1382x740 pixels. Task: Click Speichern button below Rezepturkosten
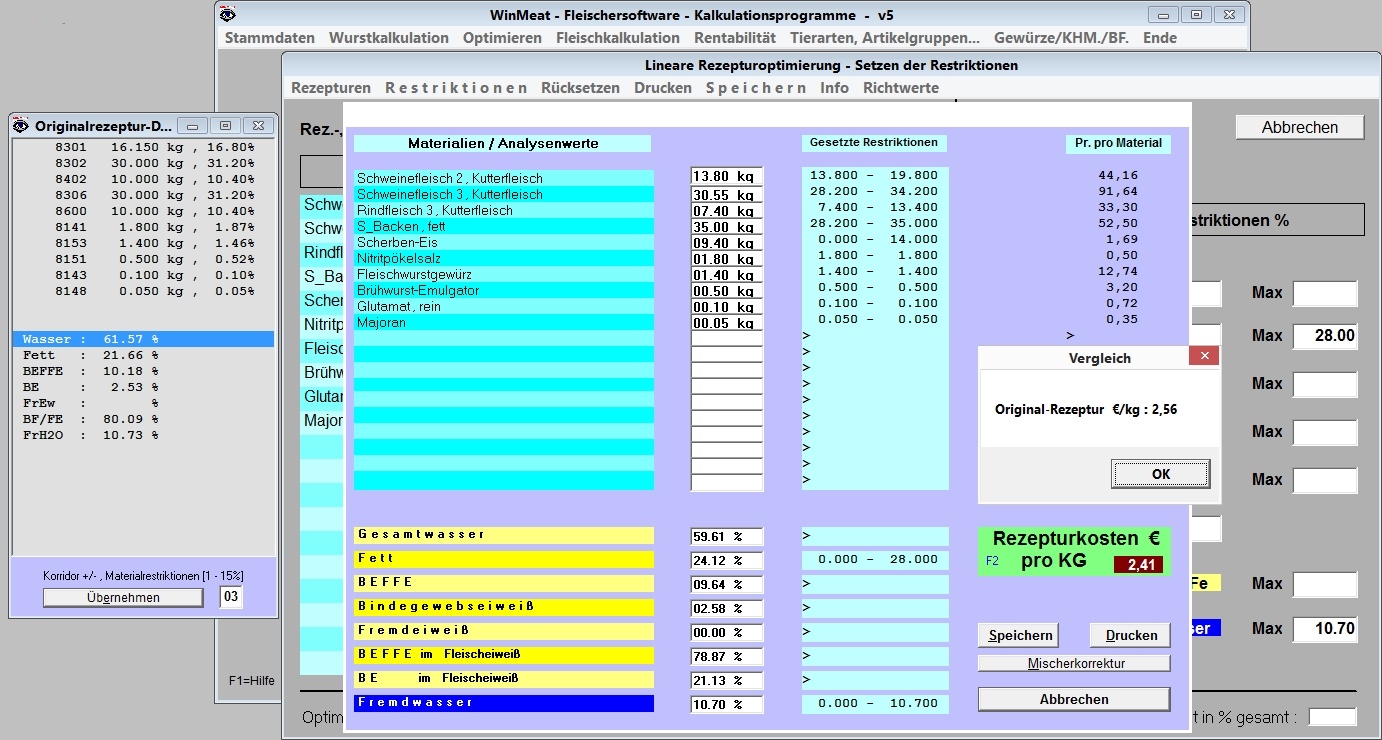[1020, 635]
